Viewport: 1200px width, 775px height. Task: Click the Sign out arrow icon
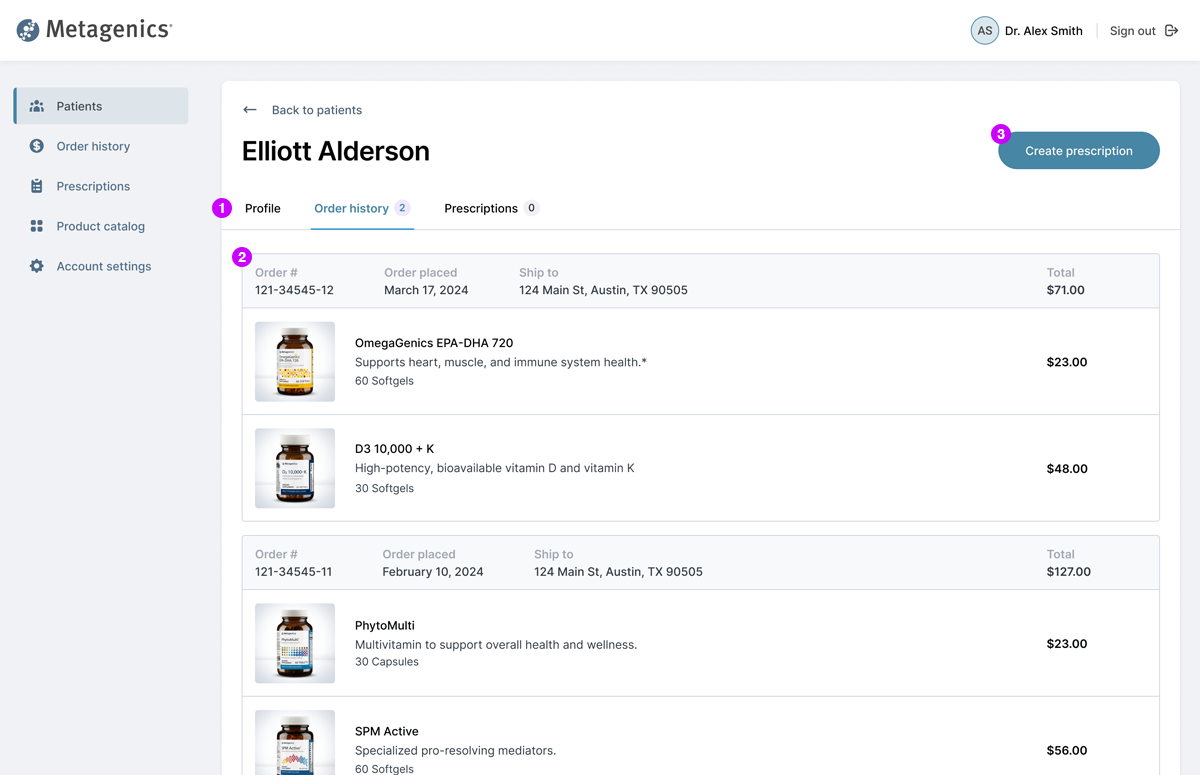(1172, 31)
